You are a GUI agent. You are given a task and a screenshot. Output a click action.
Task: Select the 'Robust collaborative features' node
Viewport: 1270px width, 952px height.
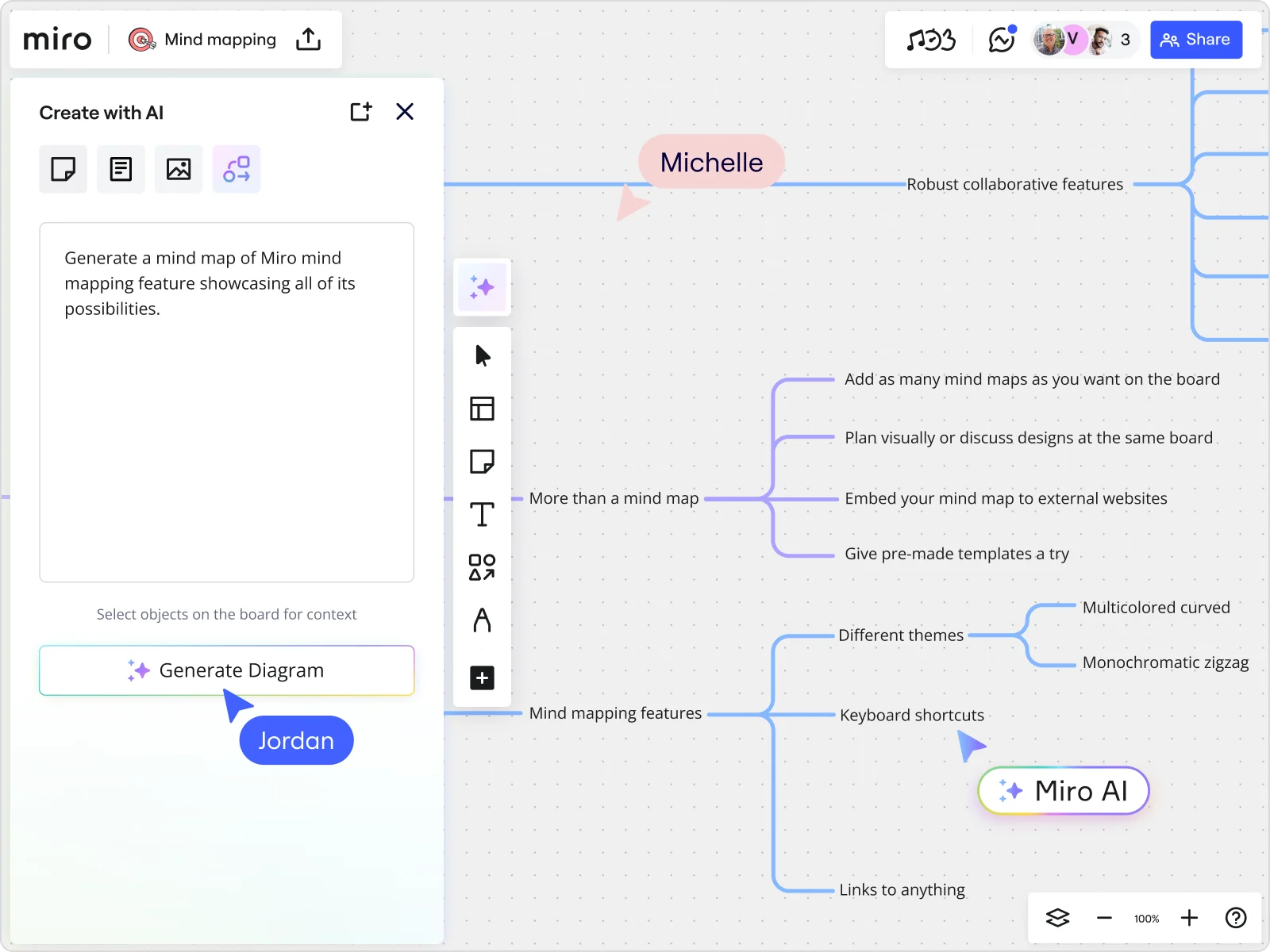[1015, 184]
